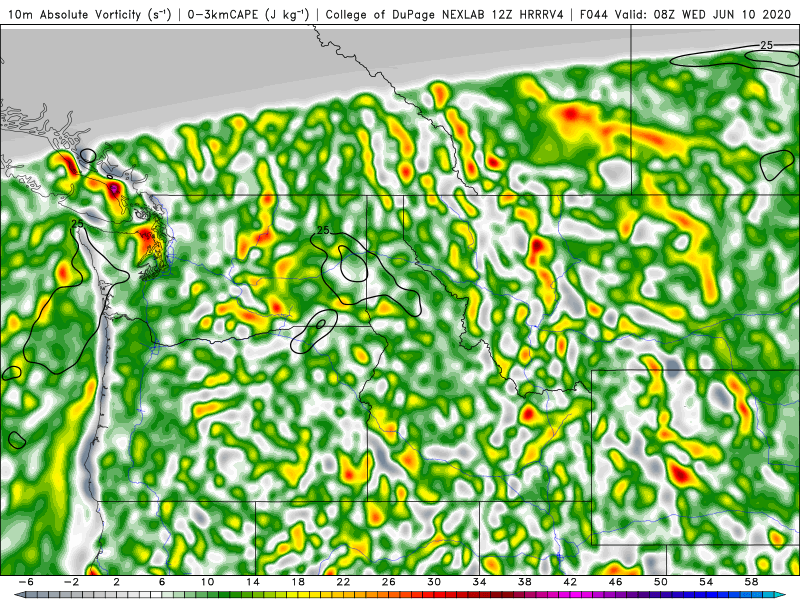
Task: Click the '25' contour label in the map's center-left interior
Action: 323,230
